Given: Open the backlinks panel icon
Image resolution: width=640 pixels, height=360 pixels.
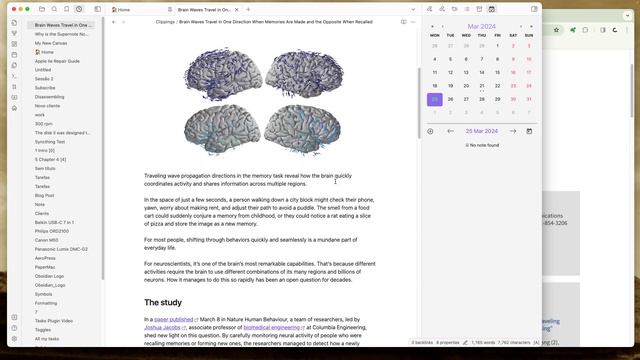Looking at the screenshot, I should (429, 9).
